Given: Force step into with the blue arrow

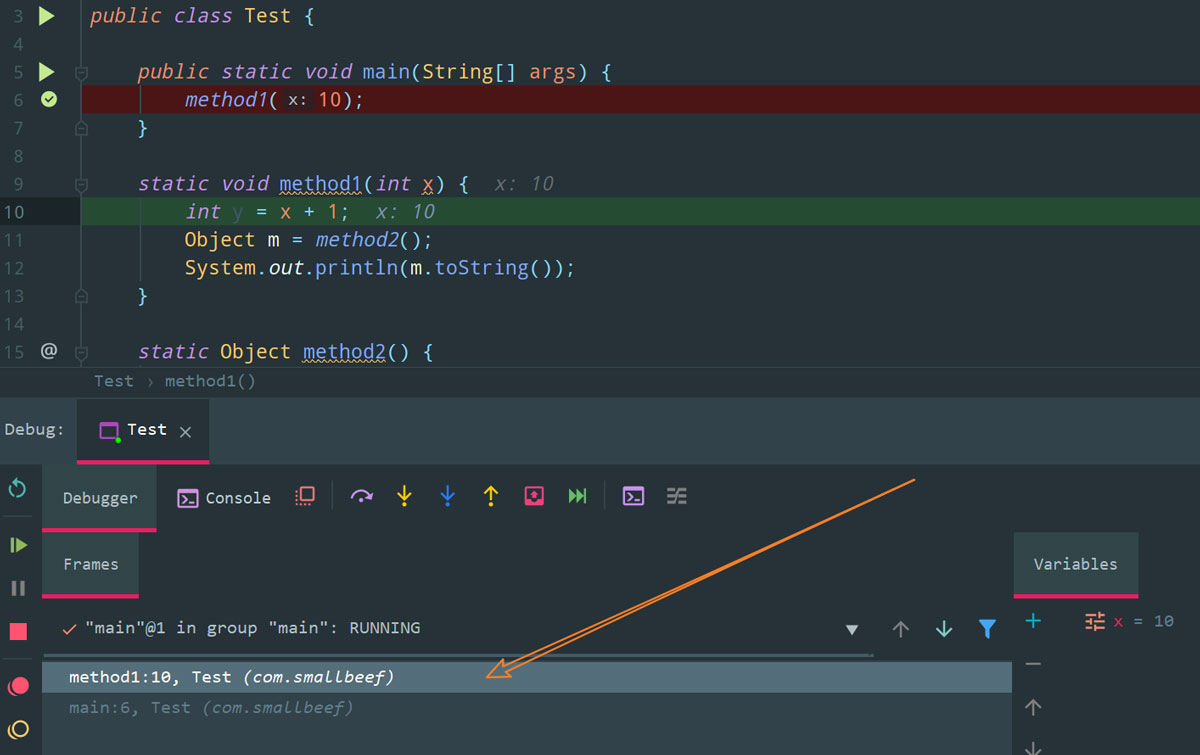Looking at the screenshot, I should click(447, 496).
